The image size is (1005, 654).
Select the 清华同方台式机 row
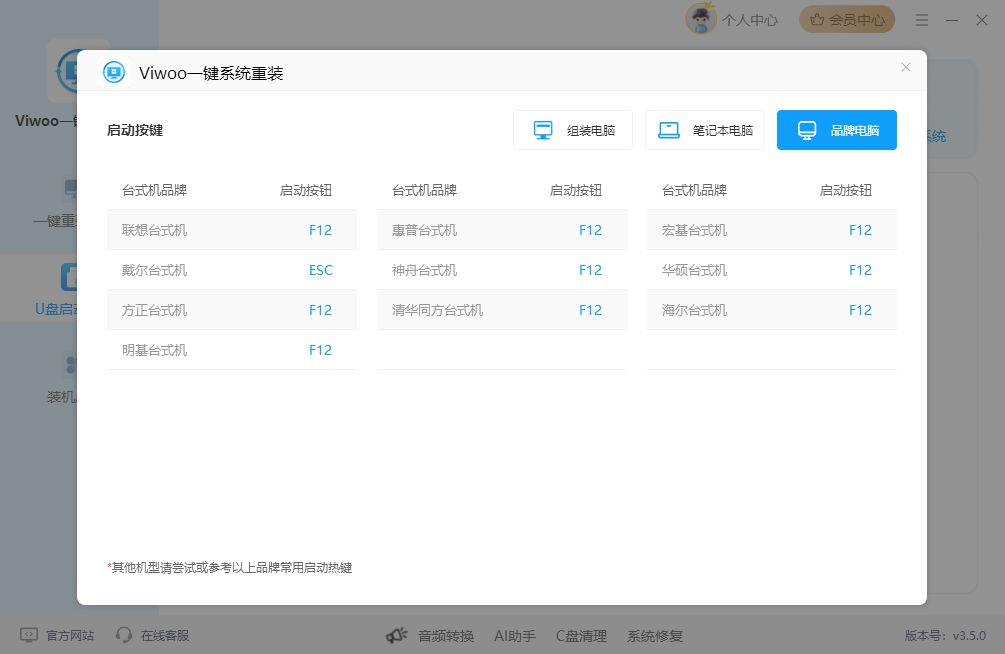click(x=502, y=310)
